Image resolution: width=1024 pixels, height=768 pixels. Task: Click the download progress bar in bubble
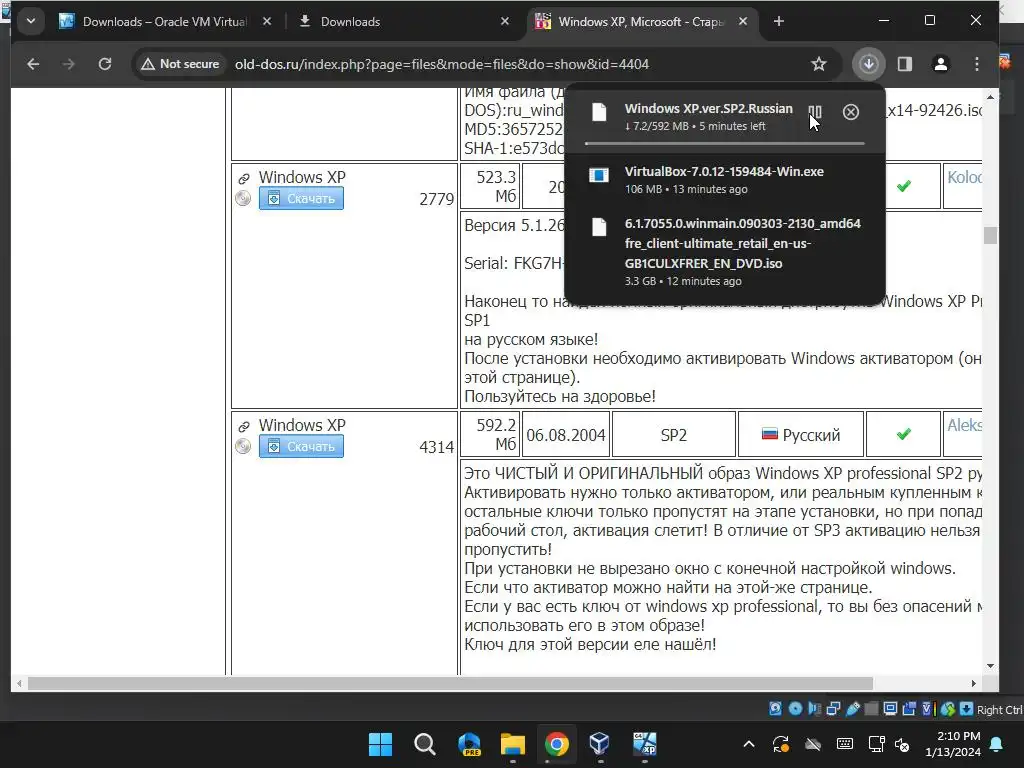point(724,143)
